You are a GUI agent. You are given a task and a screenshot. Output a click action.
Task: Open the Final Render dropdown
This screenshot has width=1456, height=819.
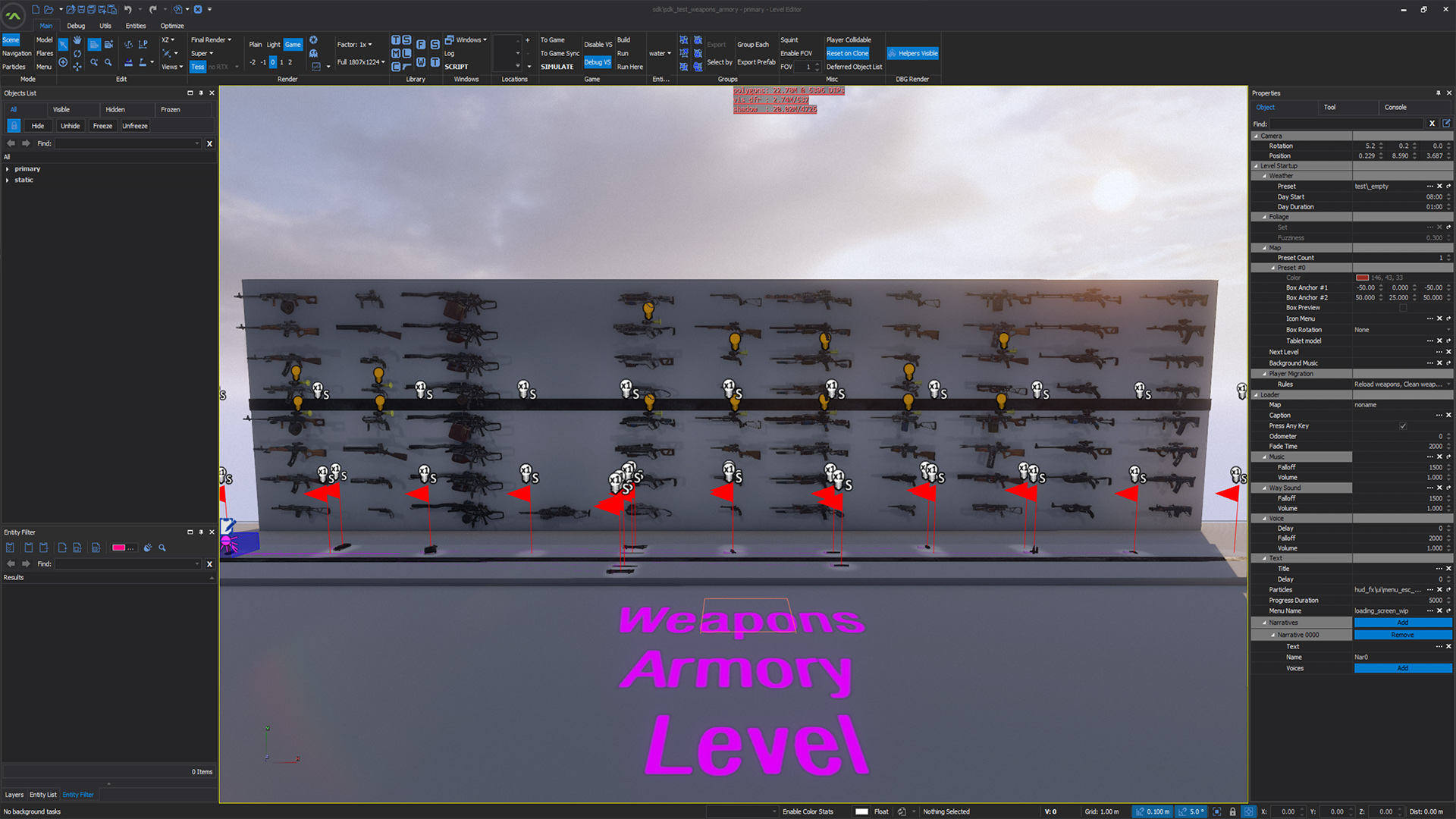coord(211,40)
